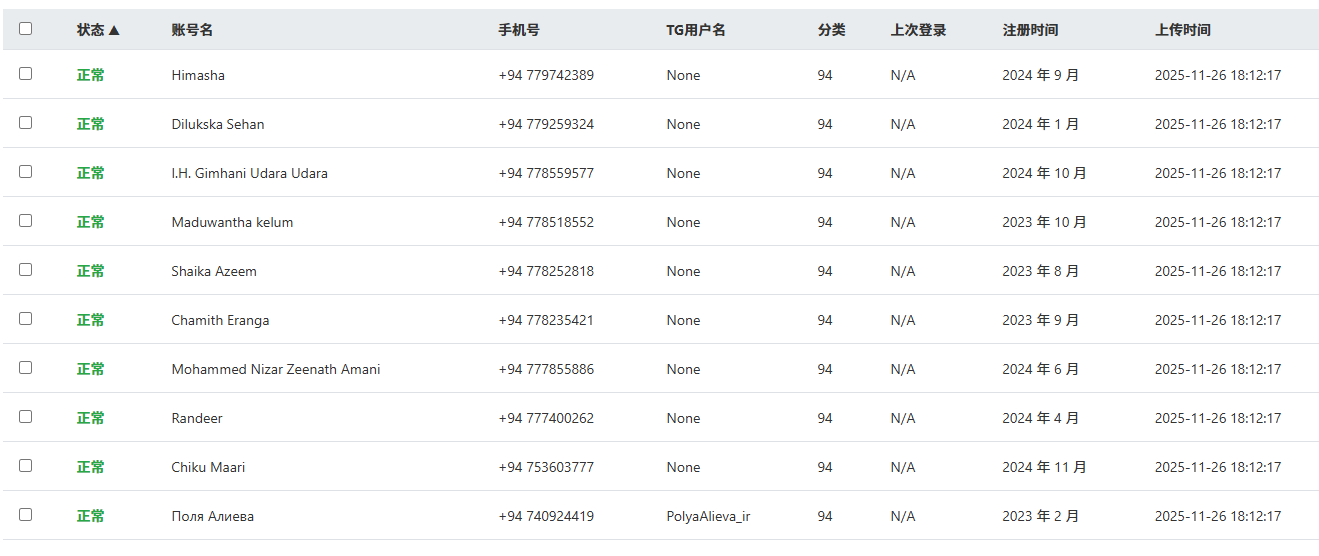The height and width of the screenshot is (556, 1319).
Task: Click phone number +94 778235421
Action: coord(546,320)
